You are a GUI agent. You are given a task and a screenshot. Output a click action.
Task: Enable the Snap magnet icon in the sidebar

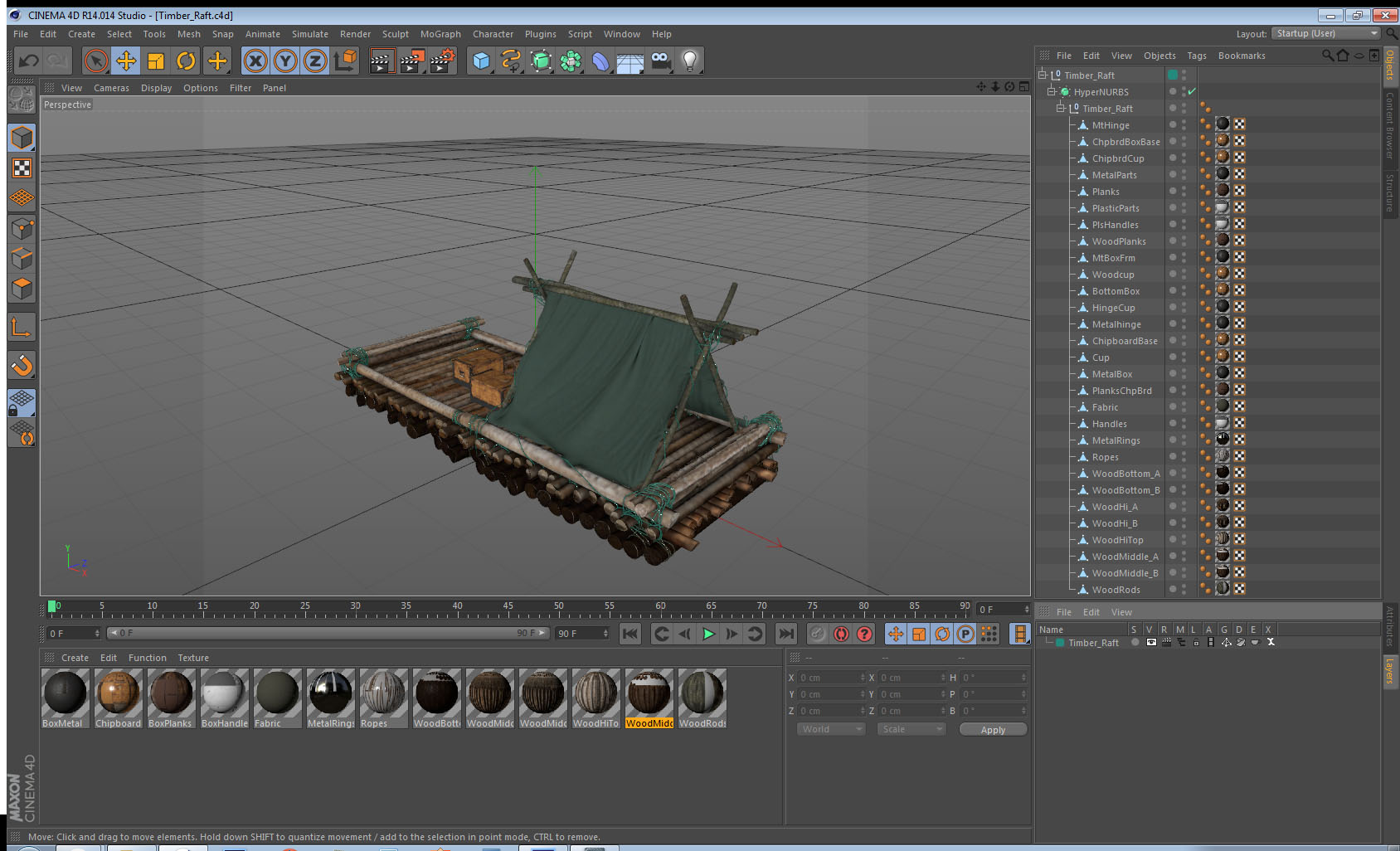pyautogui.click(x=22, y=365)
